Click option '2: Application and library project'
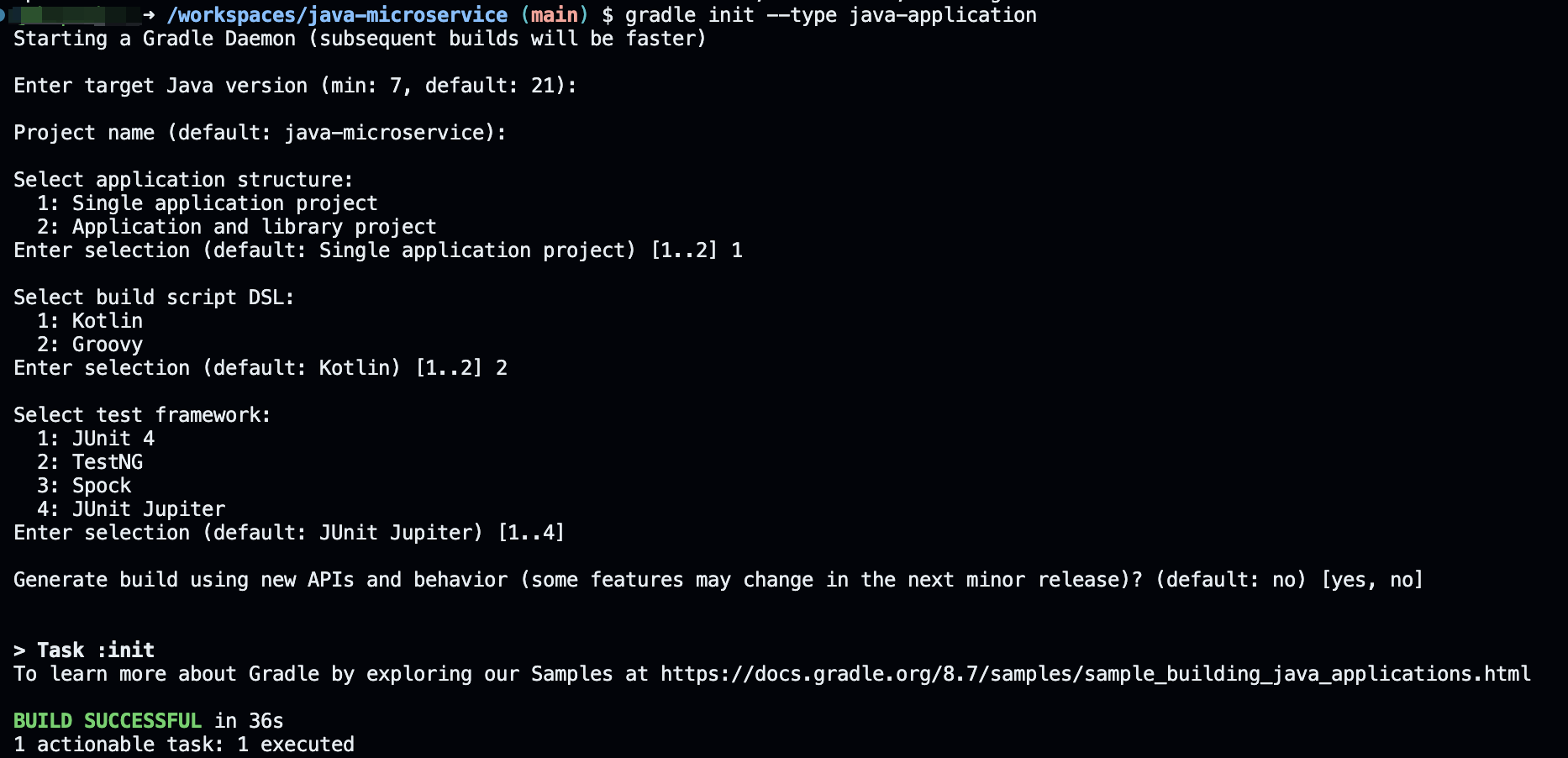 [237, 227]
